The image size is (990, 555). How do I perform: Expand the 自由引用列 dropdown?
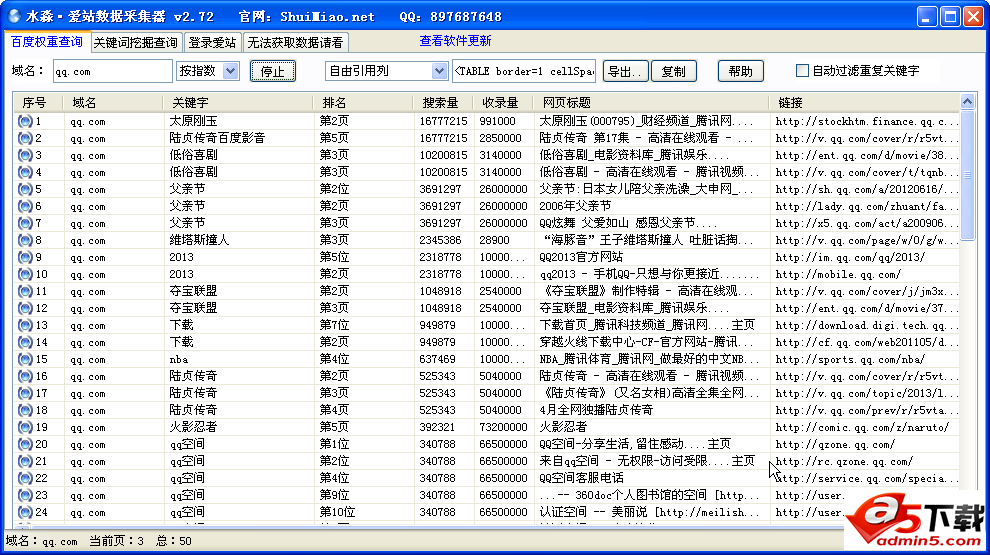tap(439, 71)
